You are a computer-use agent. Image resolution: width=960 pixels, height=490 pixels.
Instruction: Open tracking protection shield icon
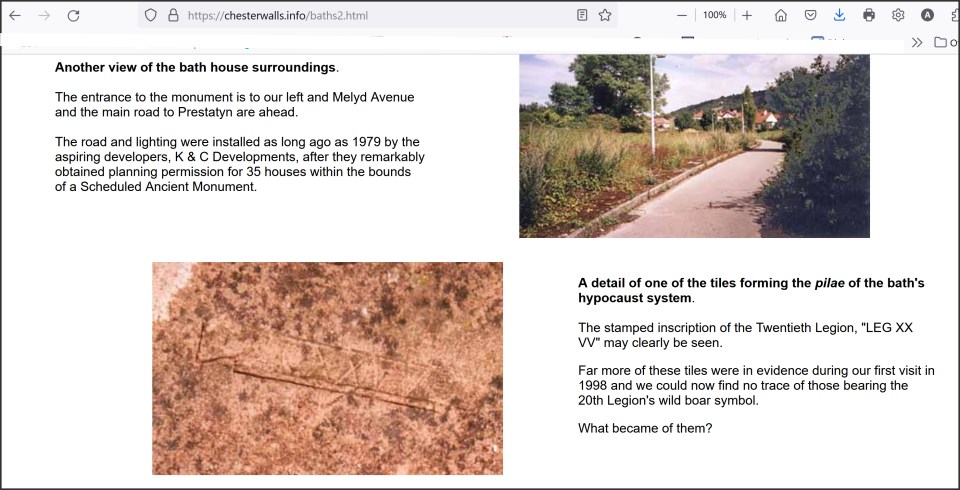click(151, 16)
